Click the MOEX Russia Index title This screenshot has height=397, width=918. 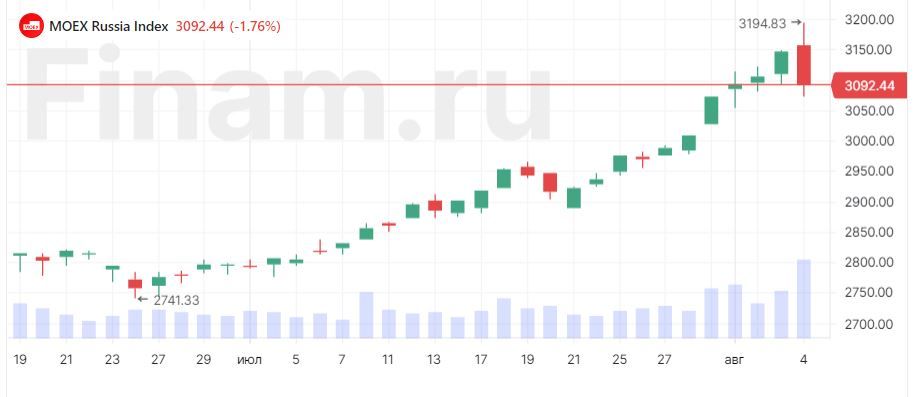(x=109, y=26)
